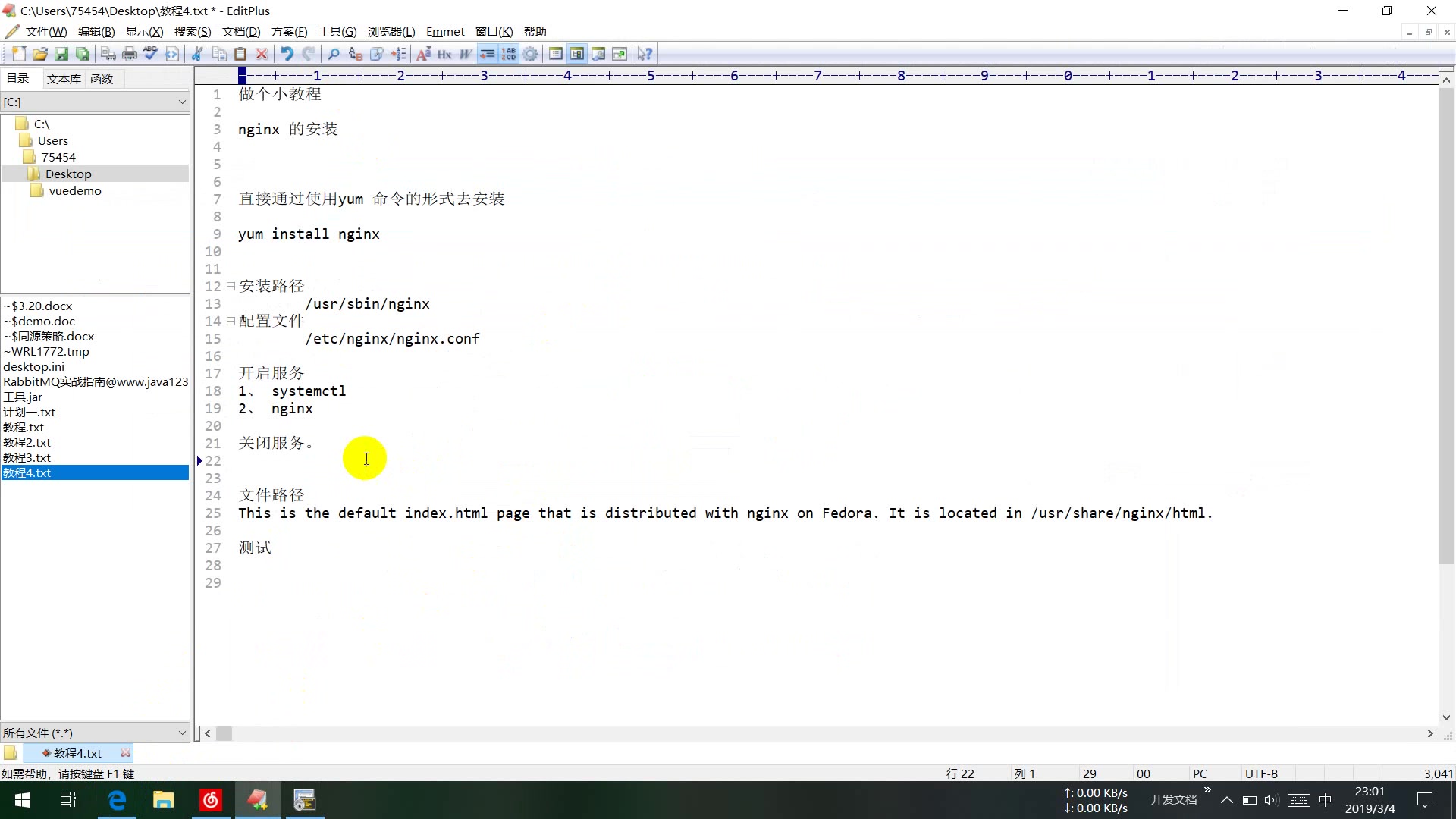Click the view in browser icon
This screenshot has height=819, width=1456.
(172, 54)
